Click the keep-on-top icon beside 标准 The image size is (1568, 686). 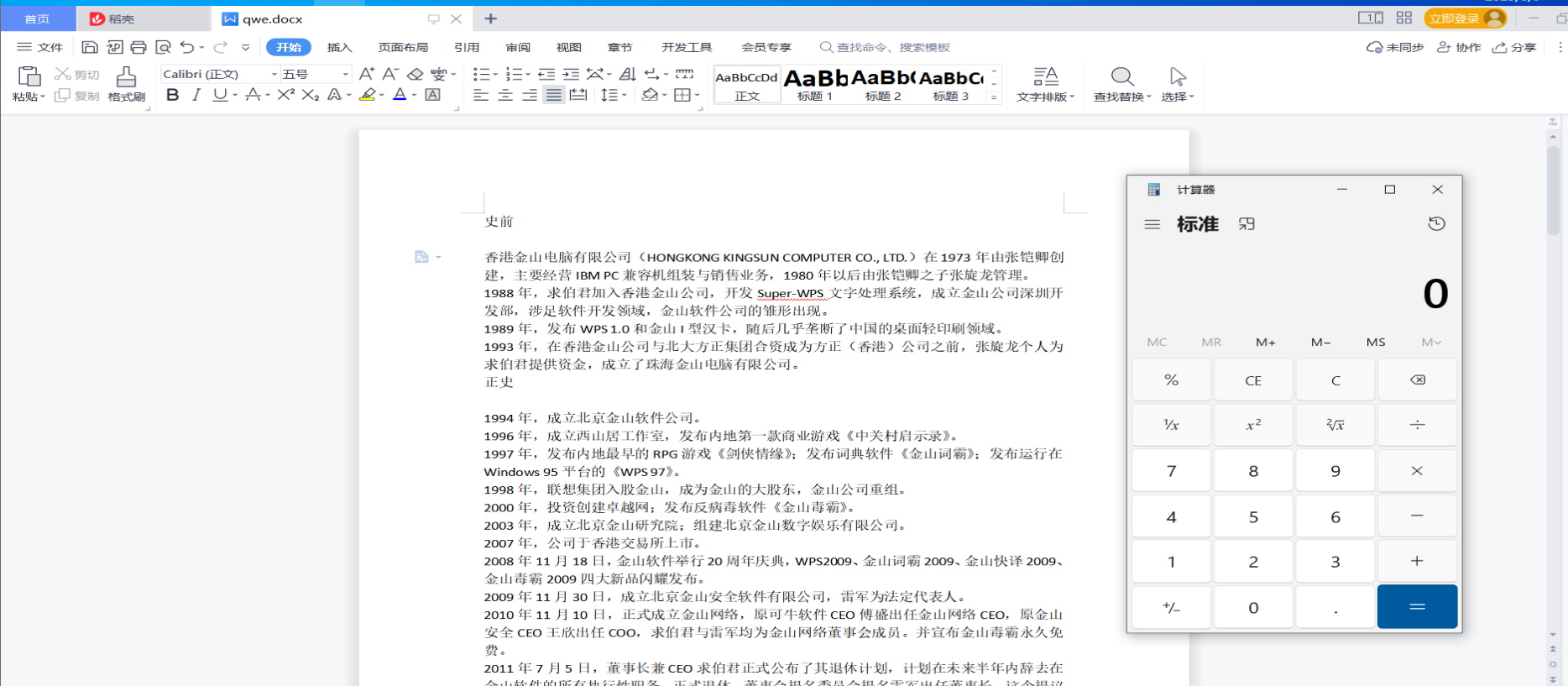point(1247,224)
